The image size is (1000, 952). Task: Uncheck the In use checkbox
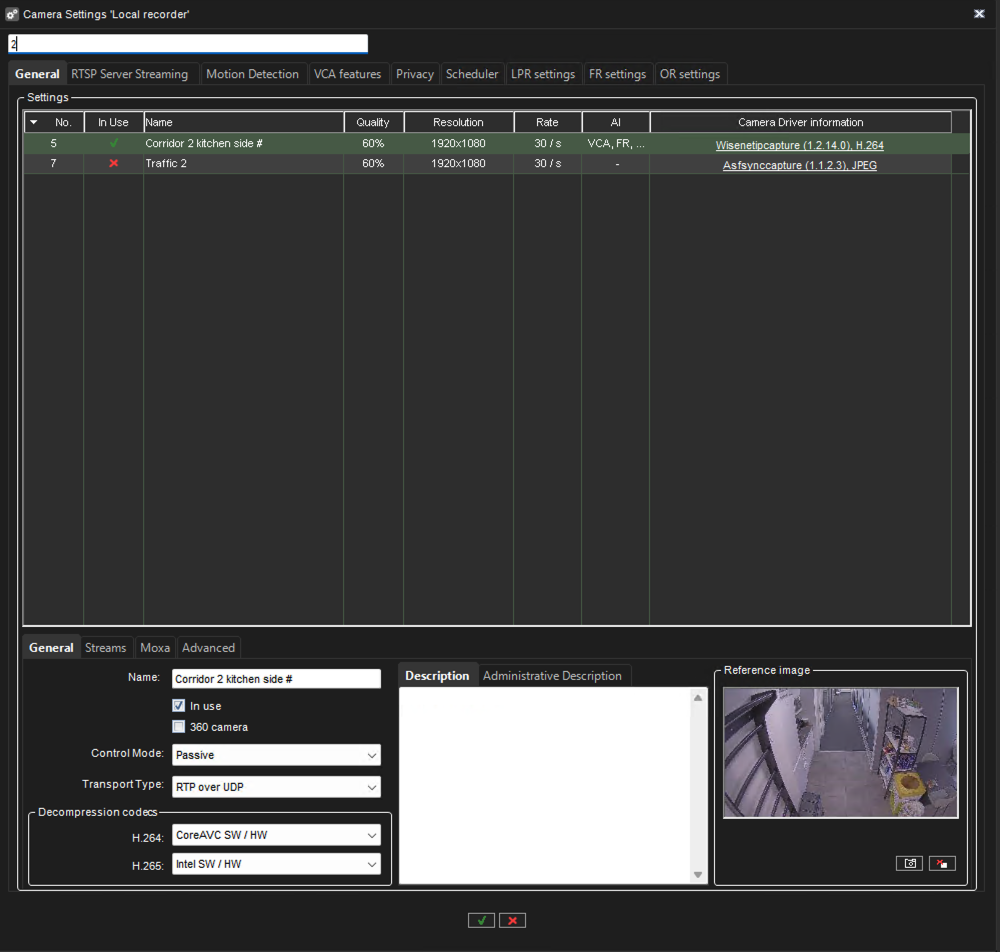tap(179, 706)
